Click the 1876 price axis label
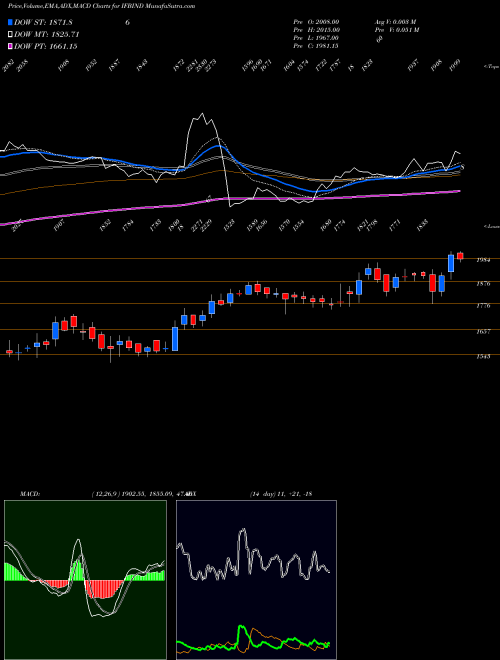Screen dimensions: 500x660 [483, 284]
